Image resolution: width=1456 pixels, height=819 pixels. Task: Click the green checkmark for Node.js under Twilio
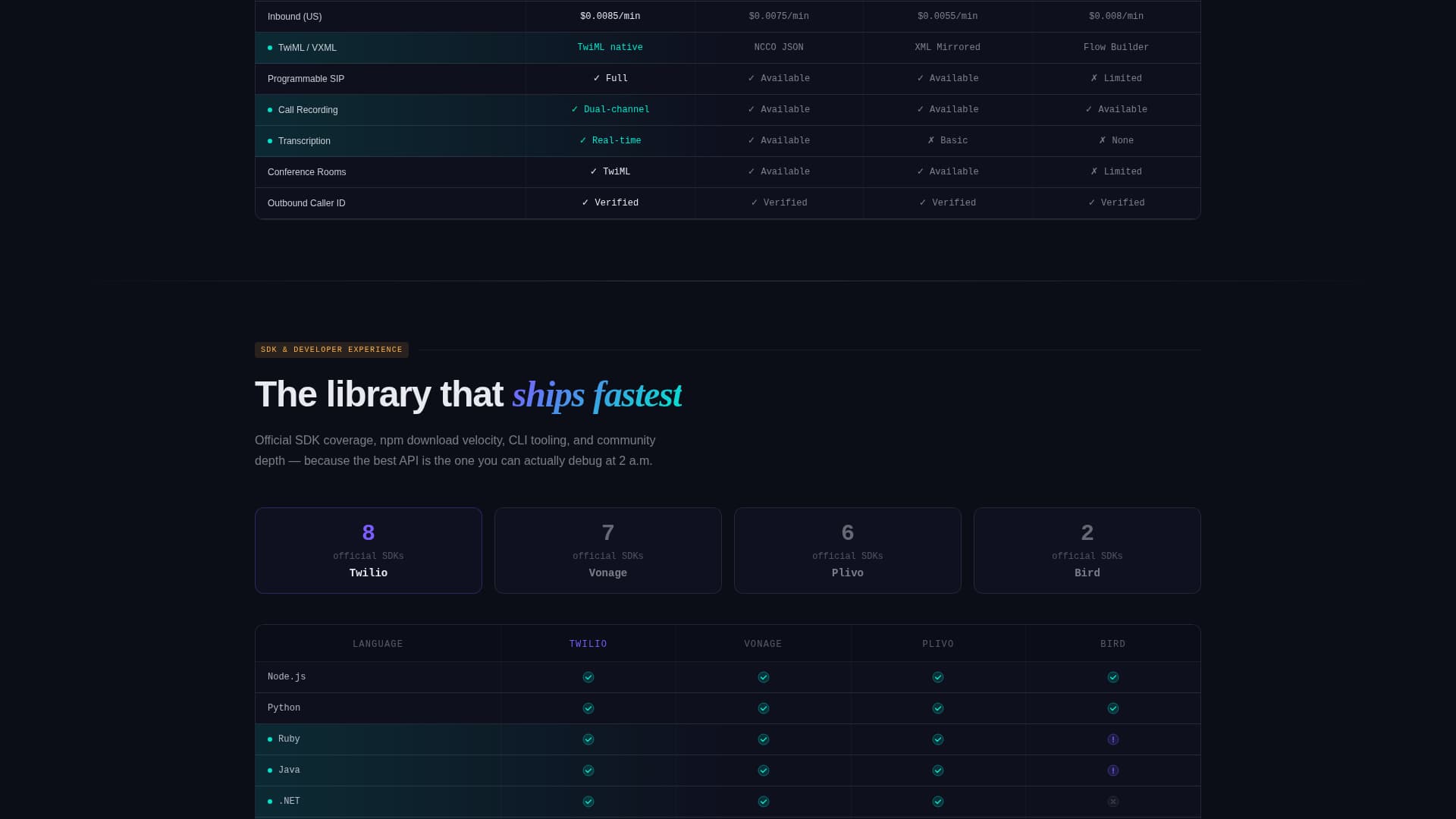tap(588, 677)
